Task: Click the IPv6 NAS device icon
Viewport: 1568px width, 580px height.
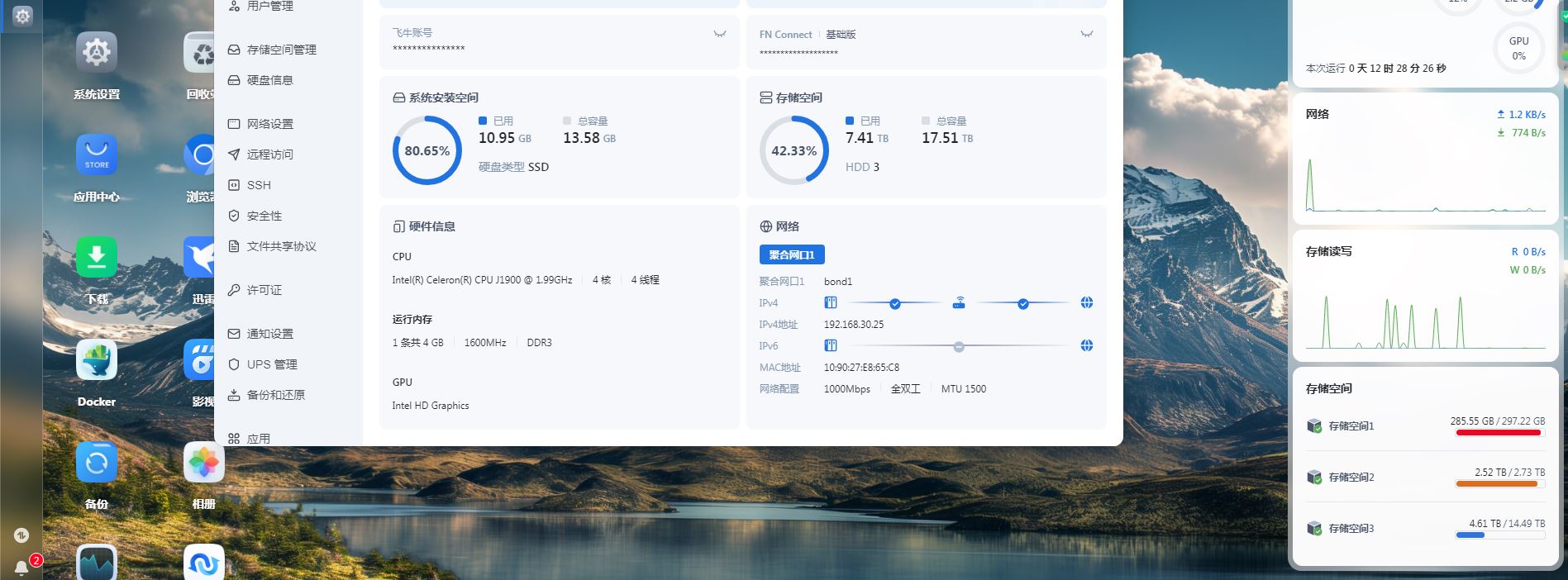Action: tap(831, 345)
